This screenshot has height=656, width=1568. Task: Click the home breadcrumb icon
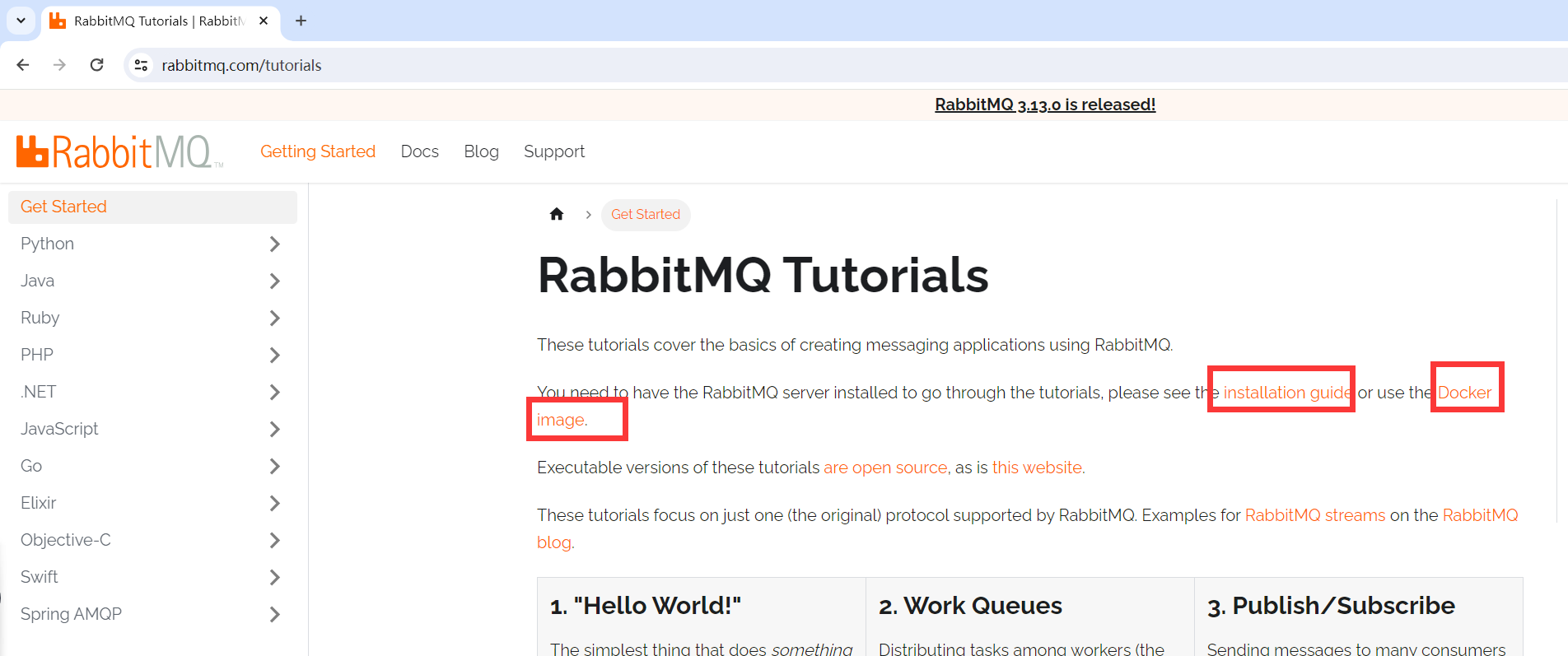[x=557, y=214]
